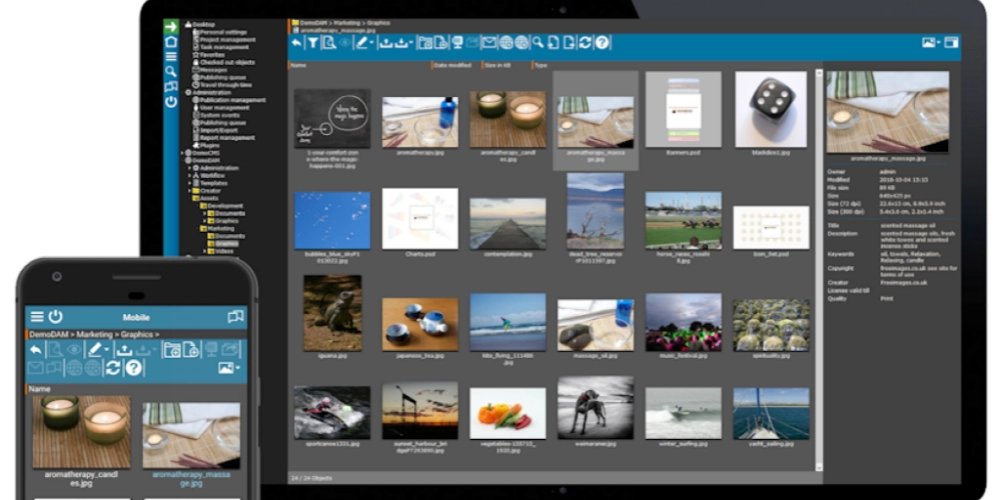Click the Name column header in desktop view
This screenshot has height=500, width=1000.
click(x=299, y=65)
